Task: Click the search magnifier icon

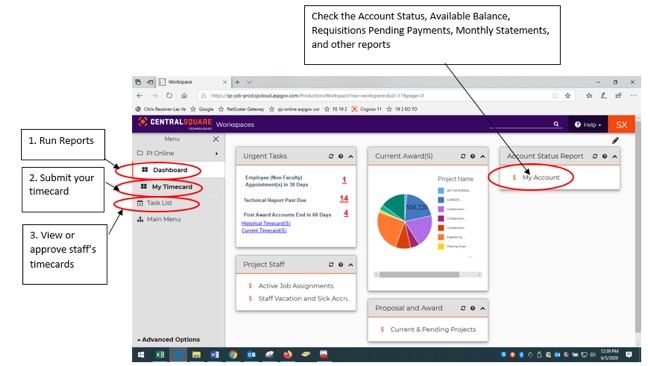Action: (x=556, y=124)
